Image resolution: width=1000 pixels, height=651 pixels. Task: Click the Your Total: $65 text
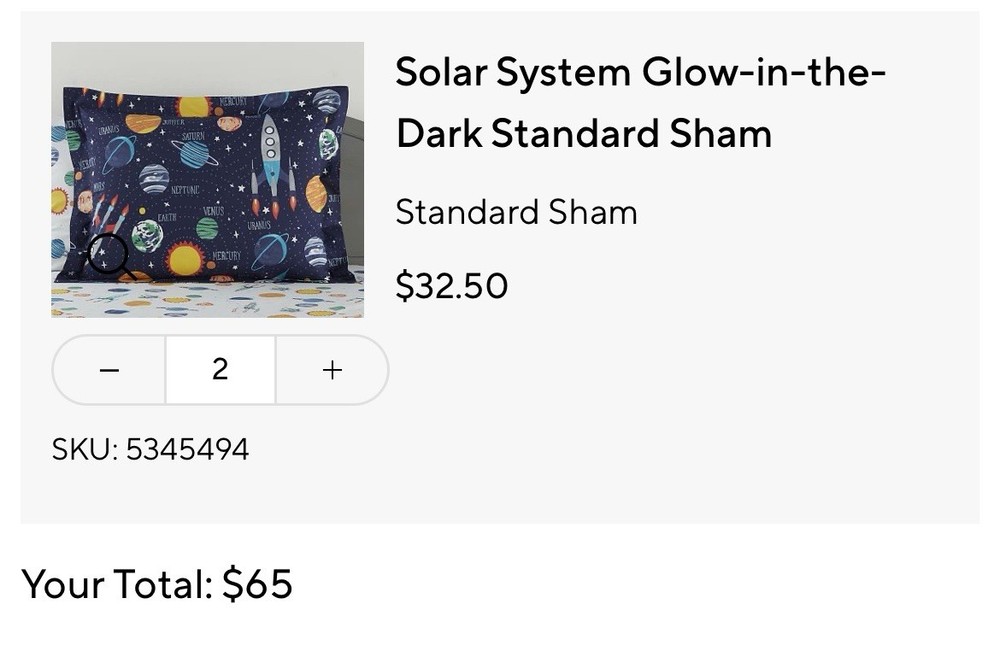pyautogui.click(x=157, y=584)
